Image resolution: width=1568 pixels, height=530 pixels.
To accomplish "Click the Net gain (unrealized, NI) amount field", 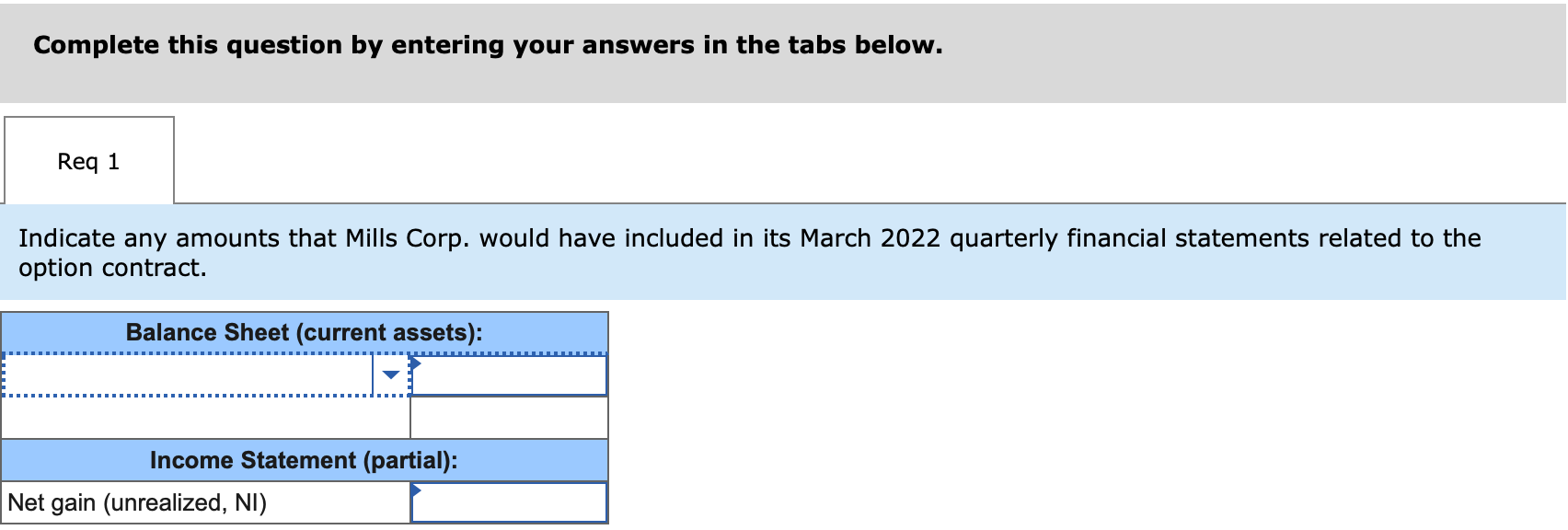I will [511, 501].
